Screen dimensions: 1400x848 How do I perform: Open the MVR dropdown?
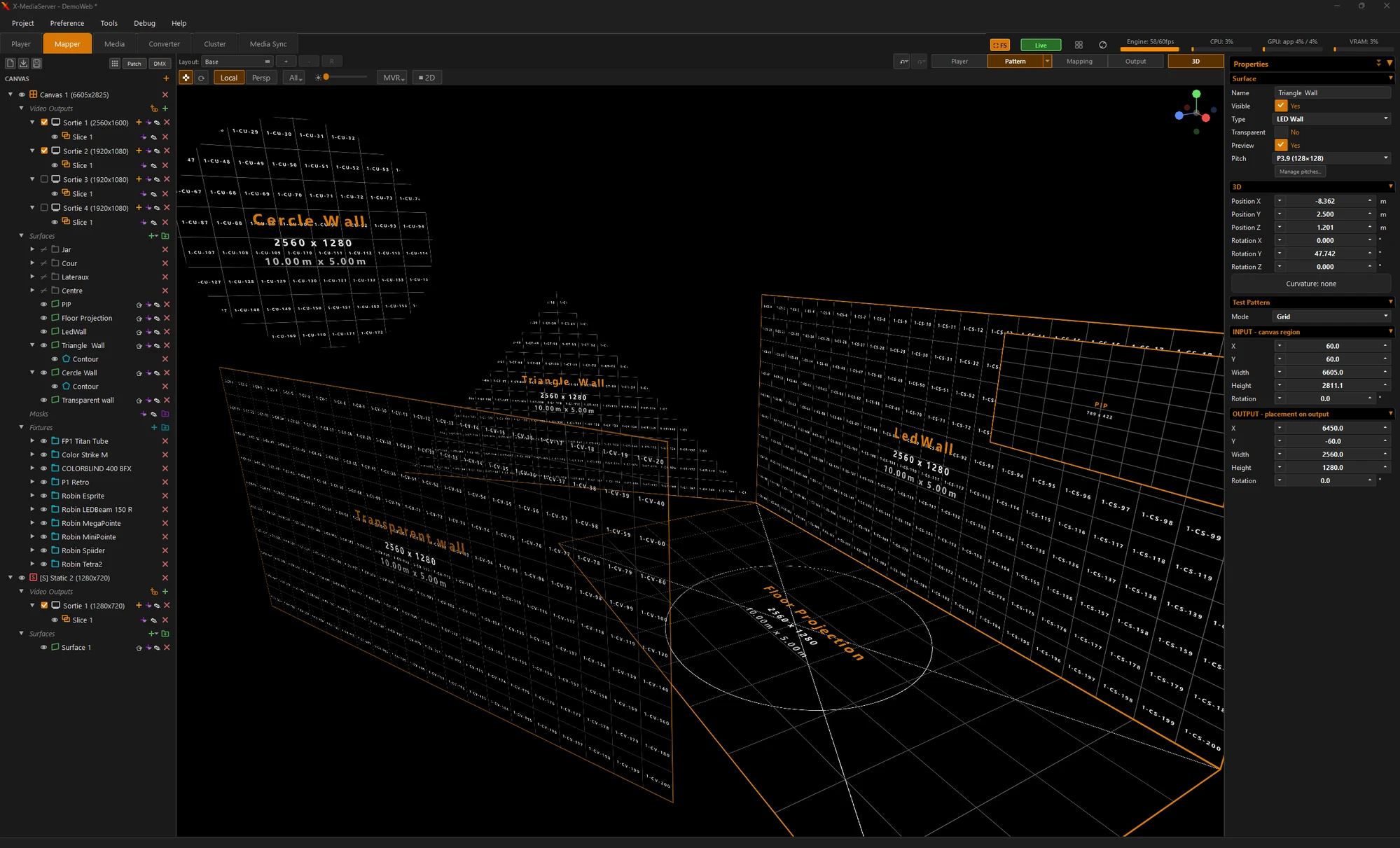tap(393, 78)
